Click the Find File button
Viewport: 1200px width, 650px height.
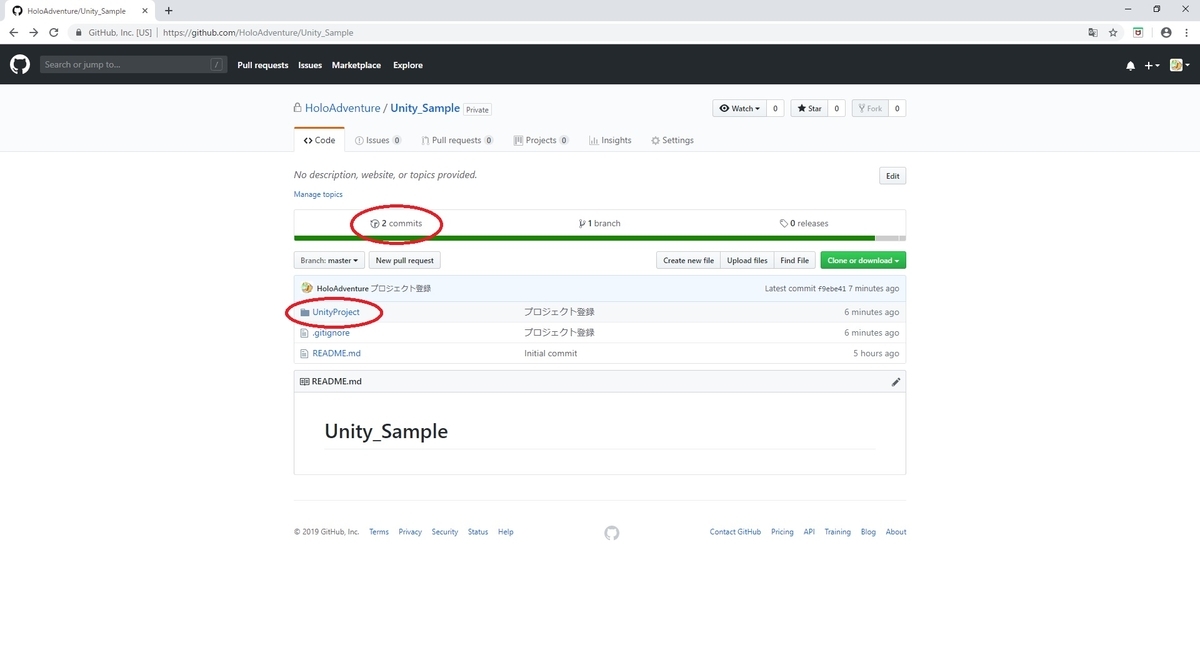[x=795, y=260]
